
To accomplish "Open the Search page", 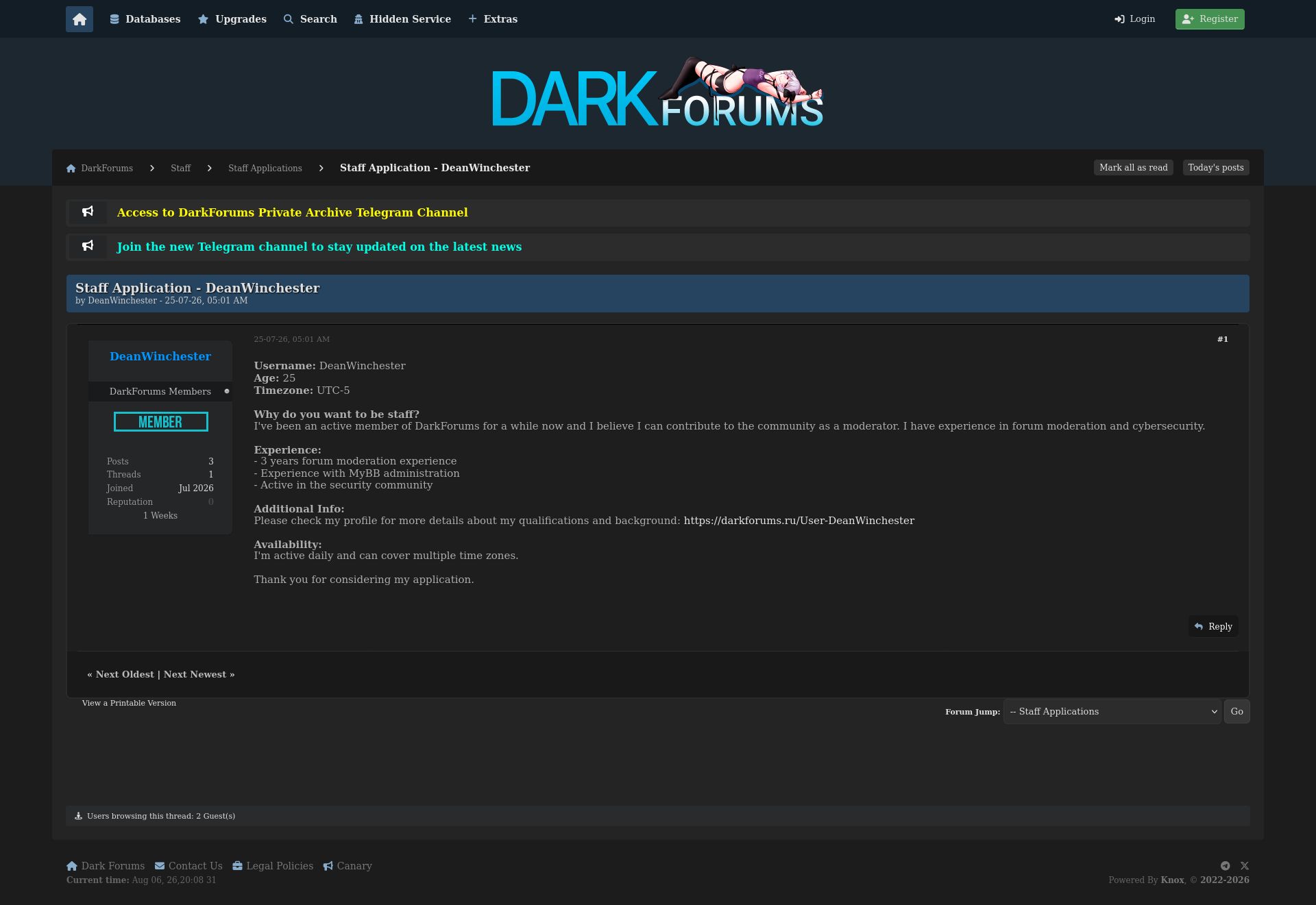I will 310,19.
